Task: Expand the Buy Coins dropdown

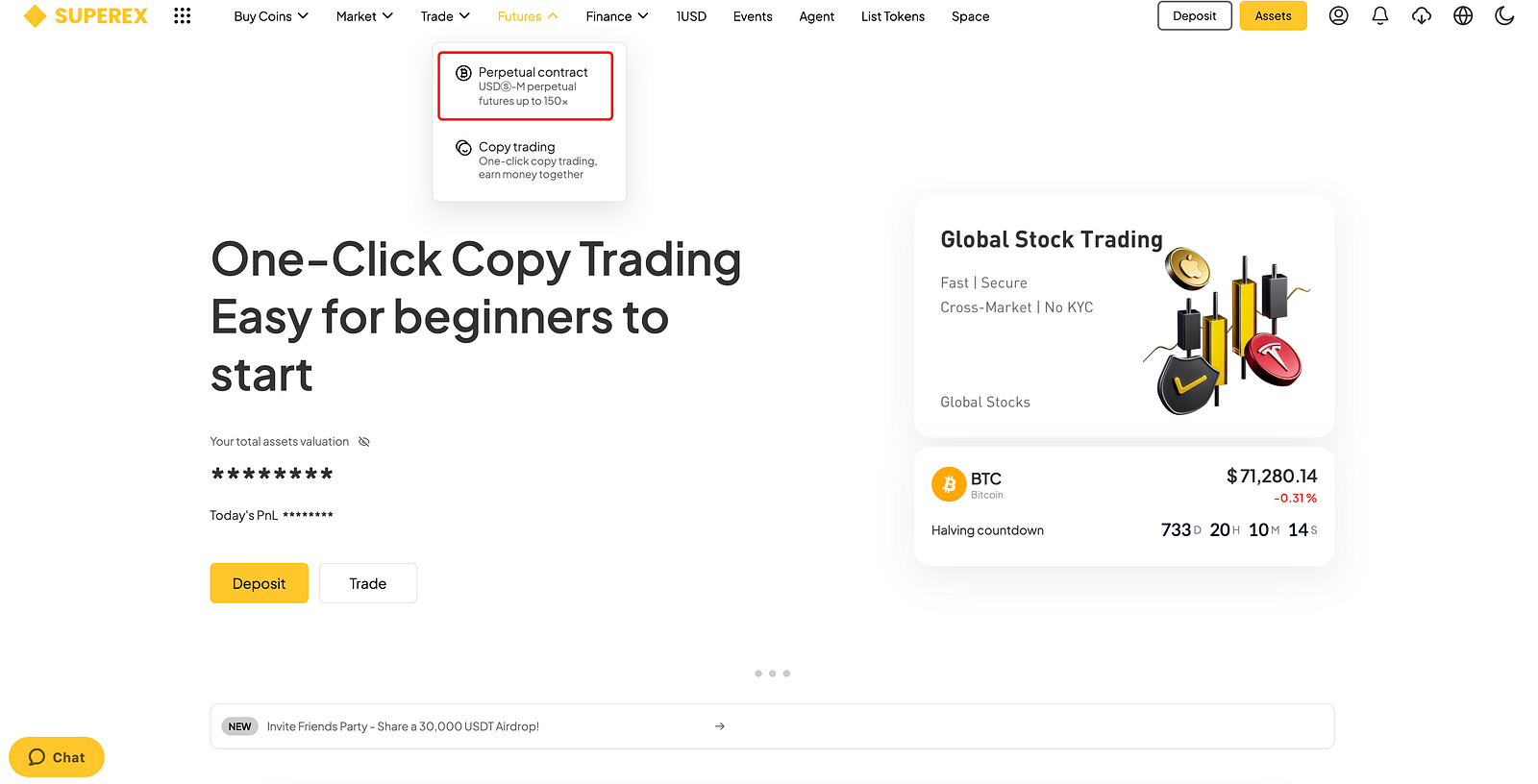Action: click(271, 16)
